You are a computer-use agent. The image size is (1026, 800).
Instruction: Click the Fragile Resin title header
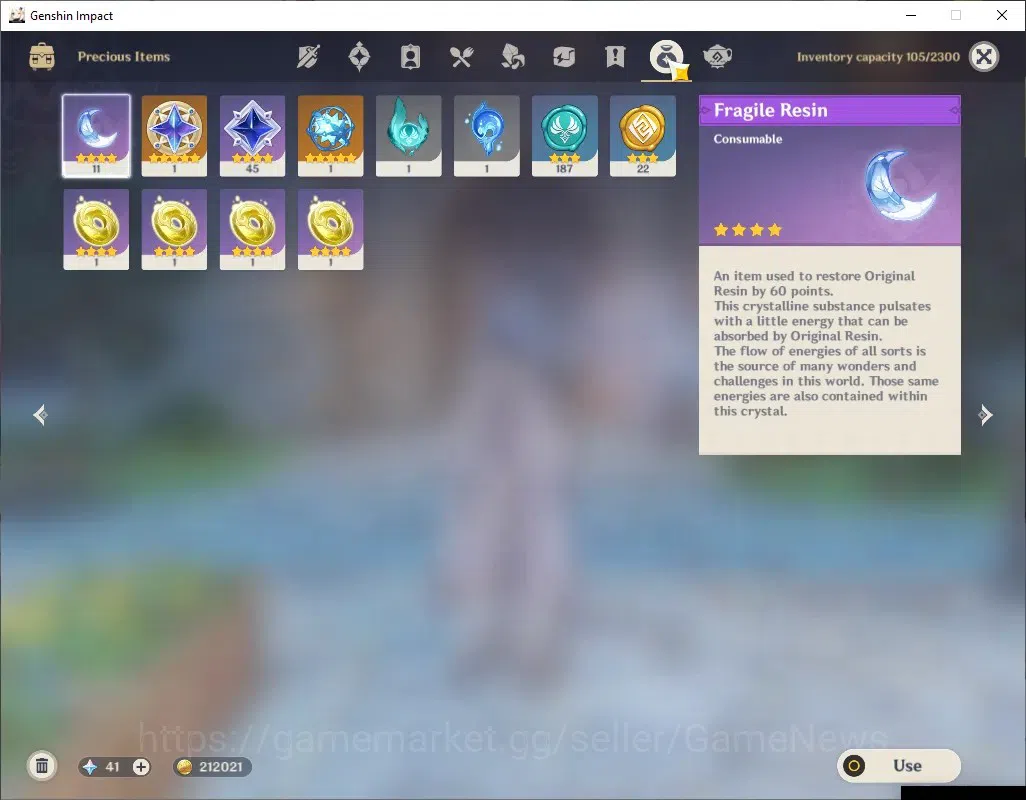point(830,111)
